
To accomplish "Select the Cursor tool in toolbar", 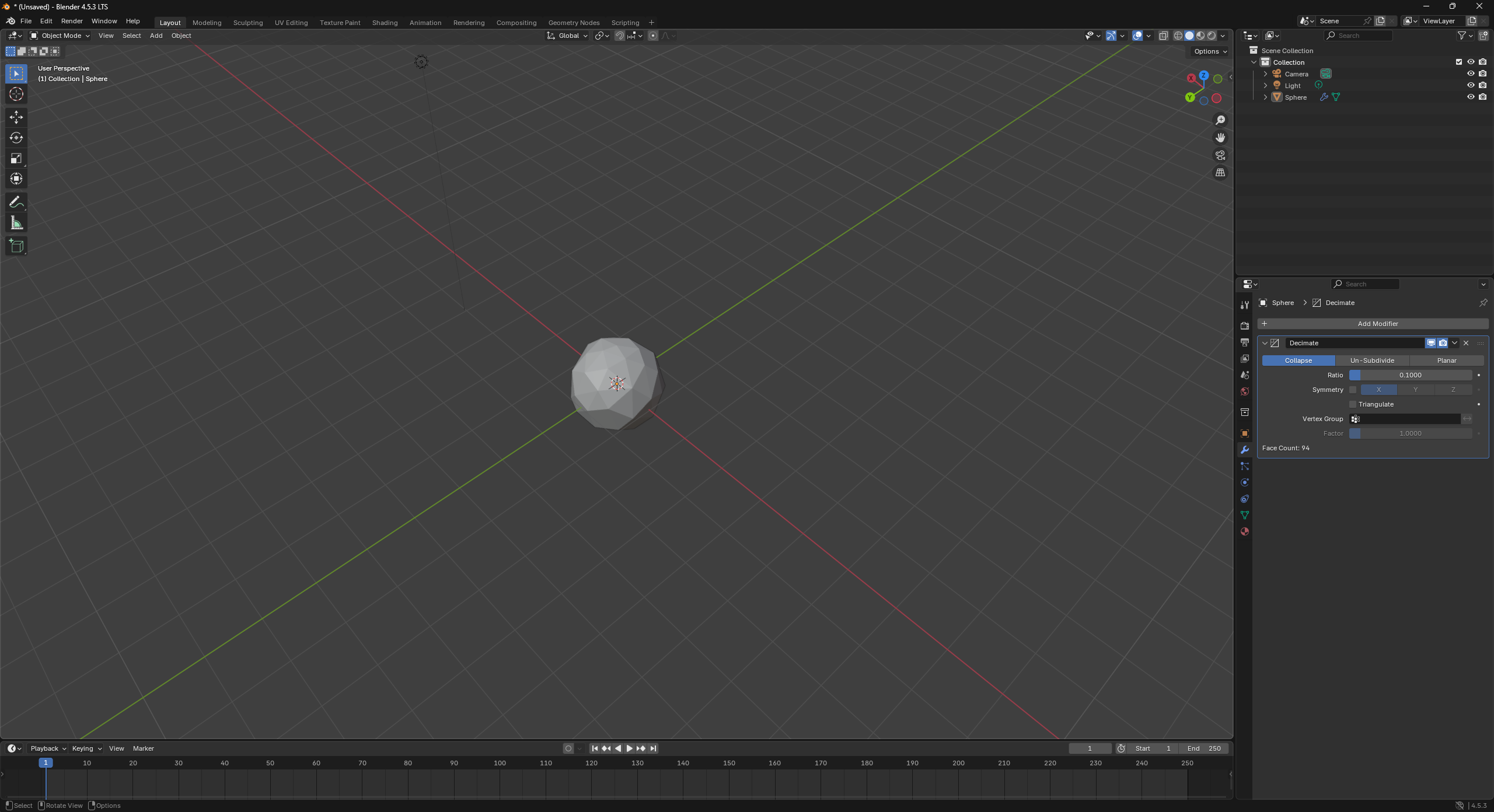I will 16,94.
